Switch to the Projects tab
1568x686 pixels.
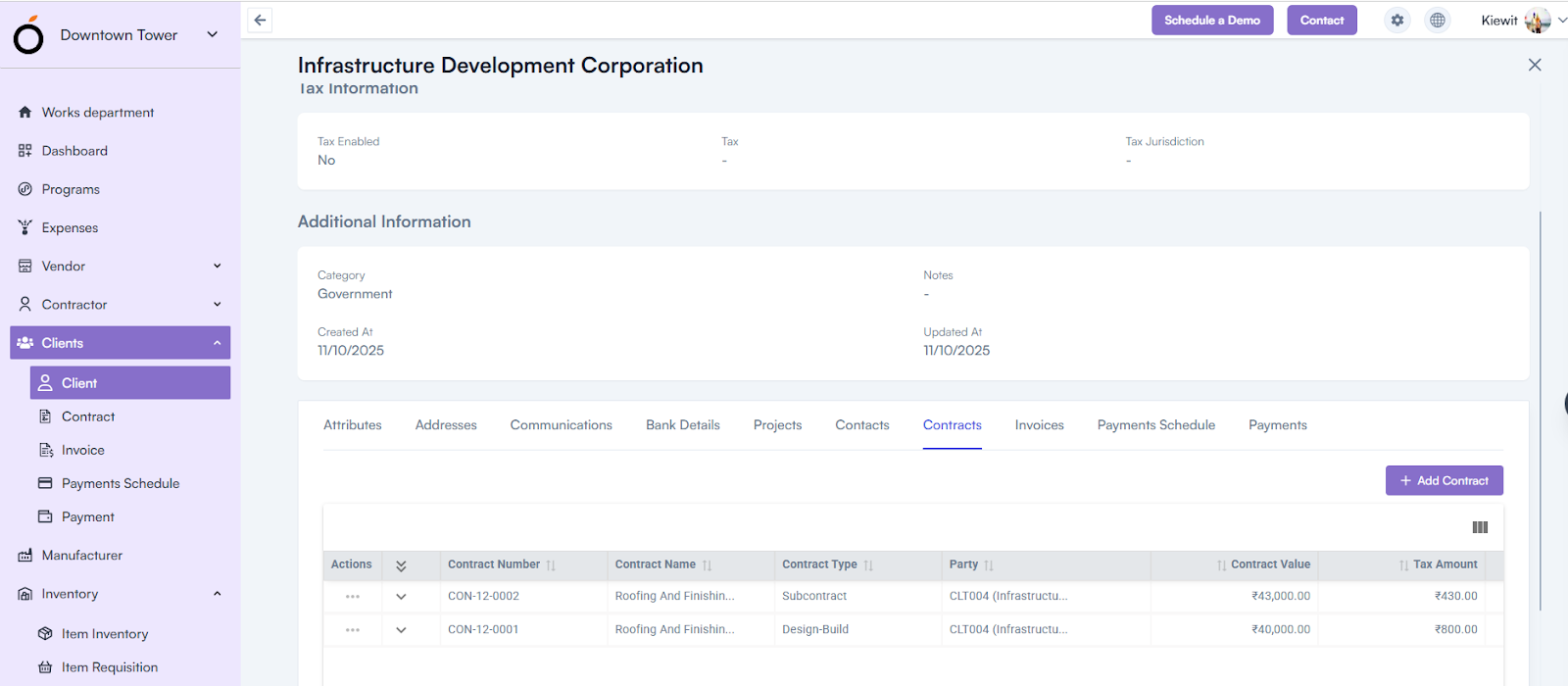(778, 425)
